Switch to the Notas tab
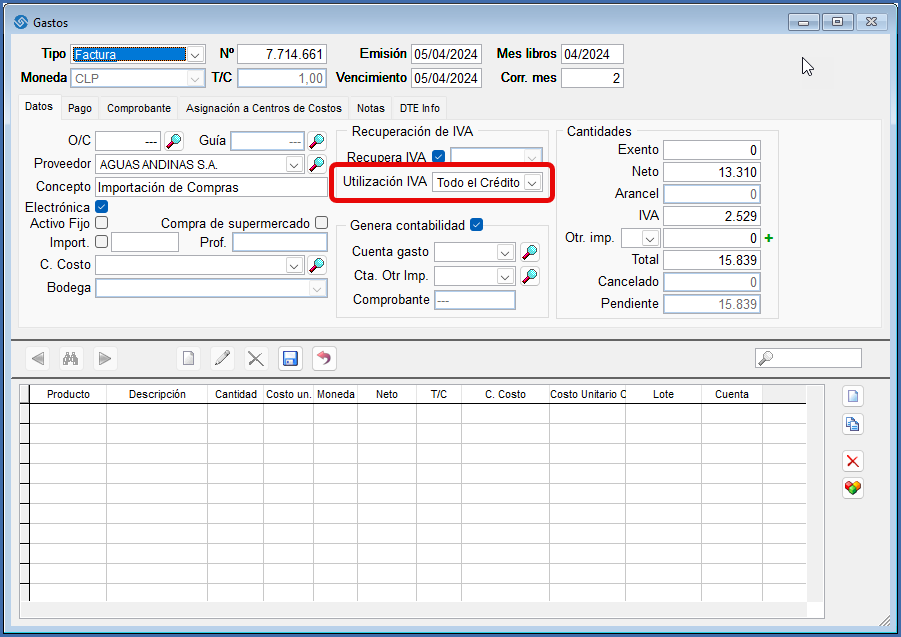This screenshot has width=901, height=637. [x=371, y=108]
